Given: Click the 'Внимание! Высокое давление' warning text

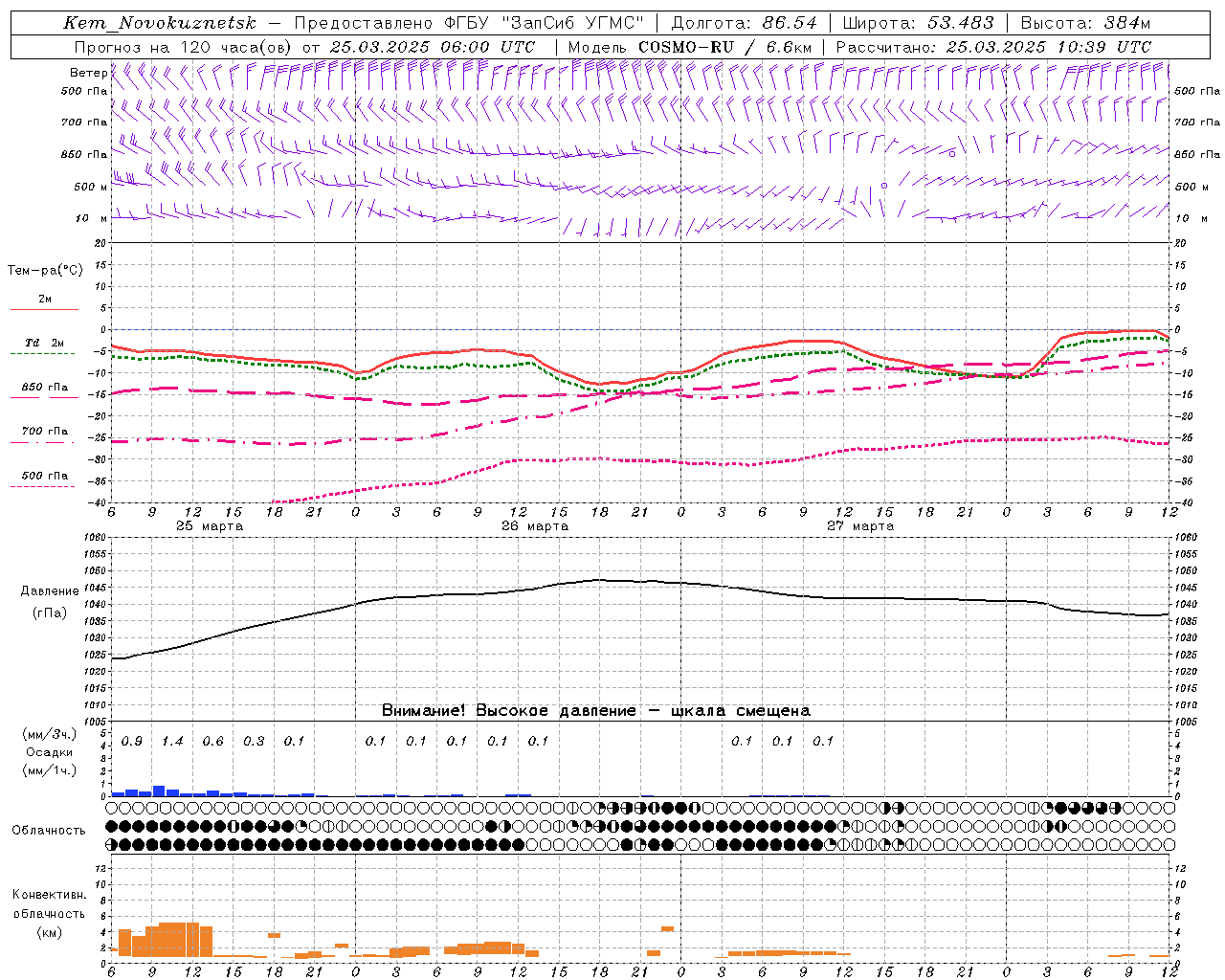Looking at the screenshot, I should tap(509, 710).
